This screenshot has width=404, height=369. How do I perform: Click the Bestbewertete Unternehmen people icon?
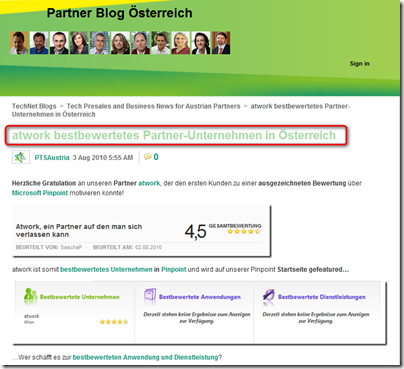(30, 295)
